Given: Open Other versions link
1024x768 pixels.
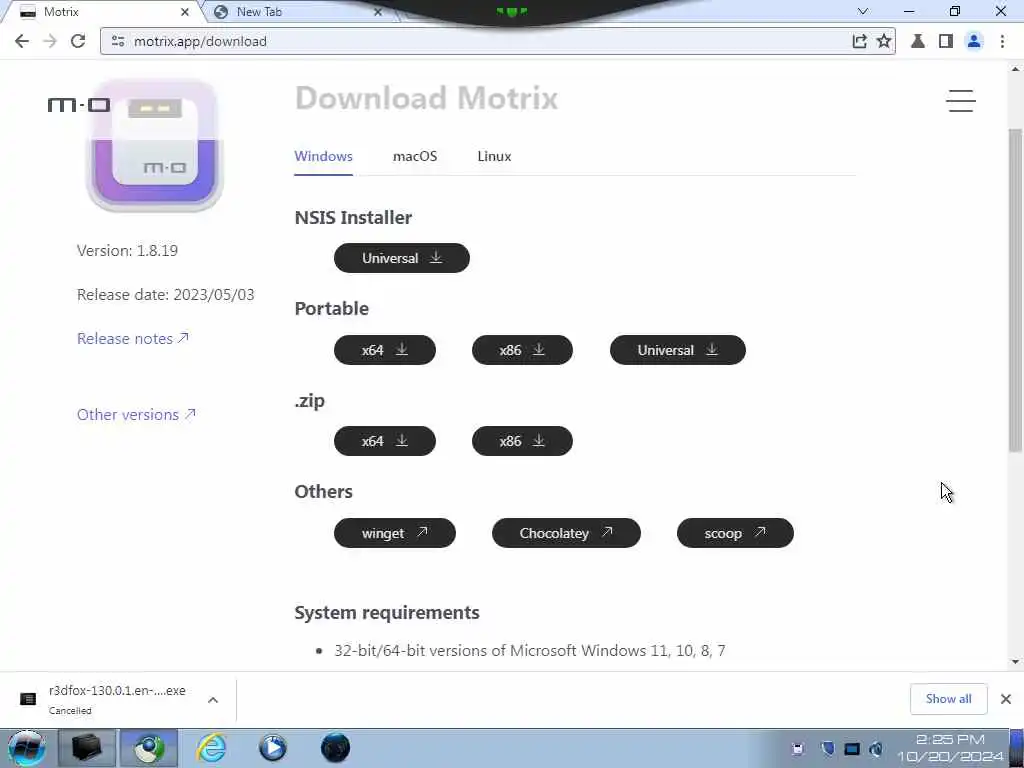Looking at the screenshot, I should [136, 415].
